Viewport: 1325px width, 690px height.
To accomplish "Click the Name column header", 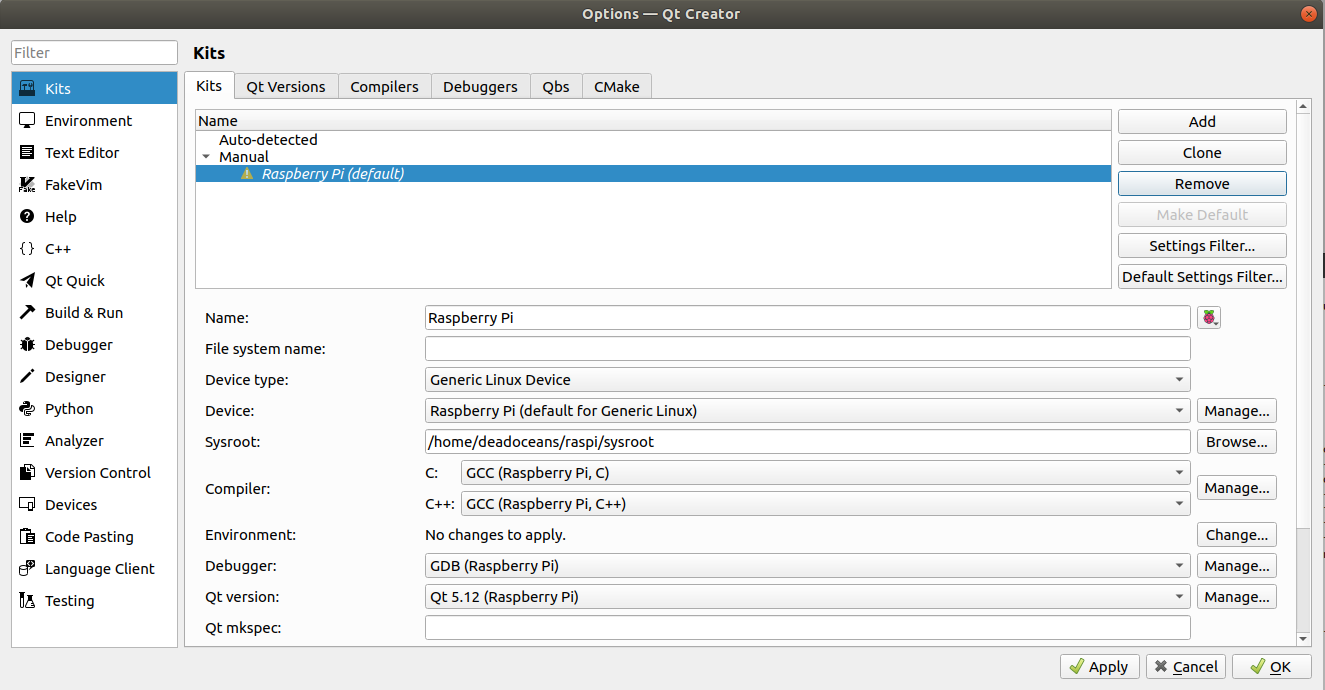I will point(653,121).
